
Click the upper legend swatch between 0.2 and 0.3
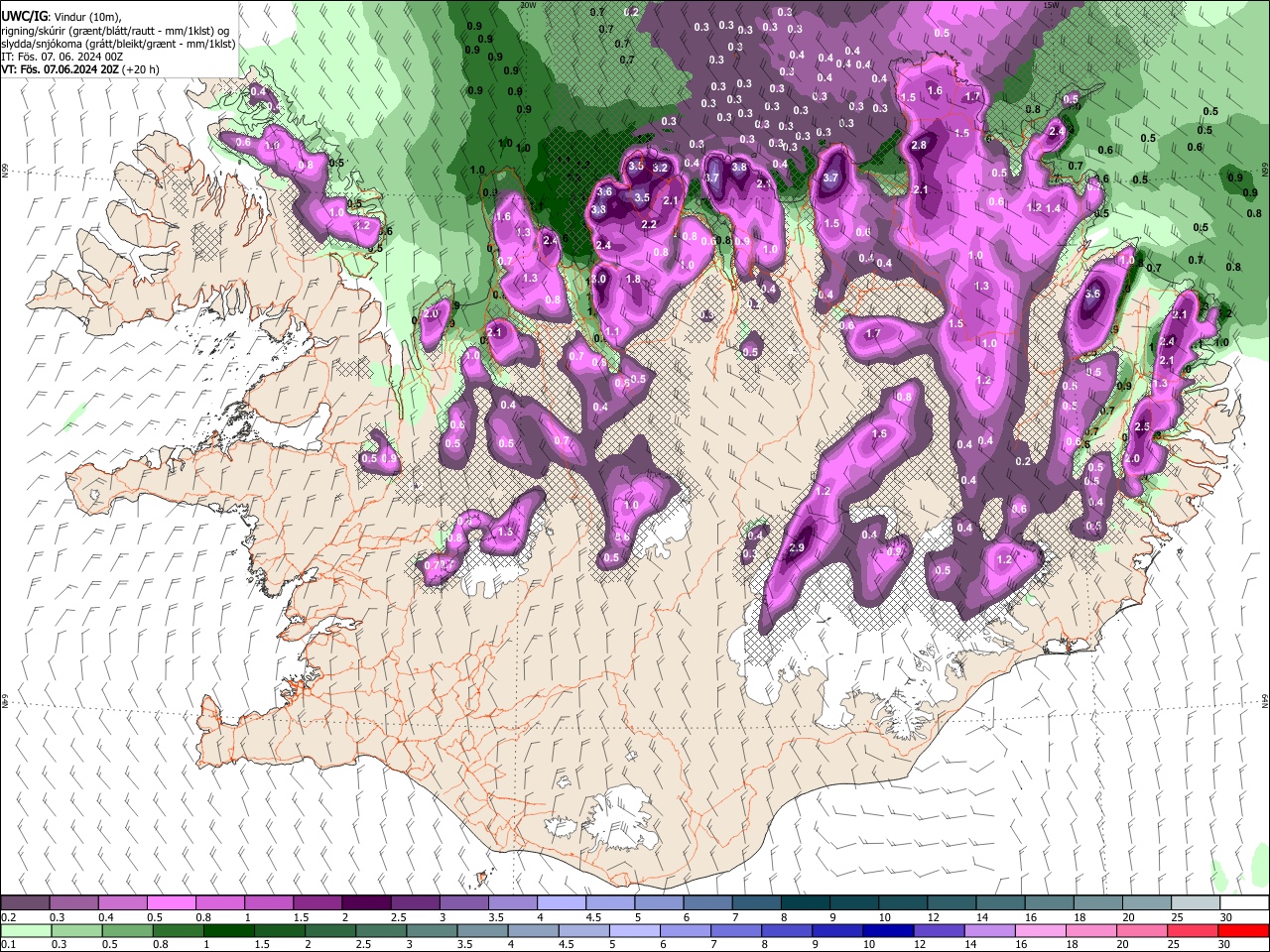(x=26, y=902)
